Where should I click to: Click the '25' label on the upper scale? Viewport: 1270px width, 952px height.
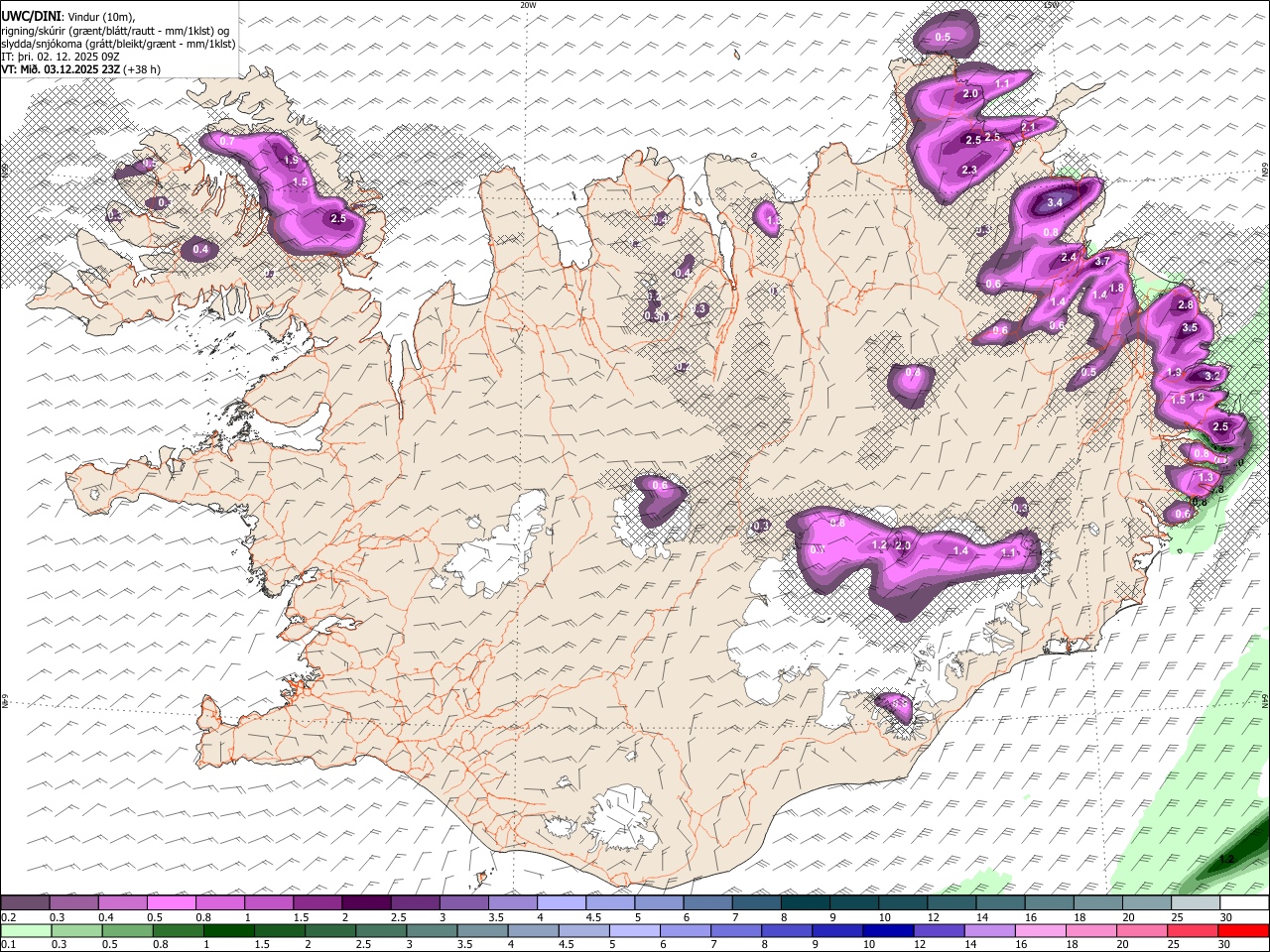(x=1177, y=917)
